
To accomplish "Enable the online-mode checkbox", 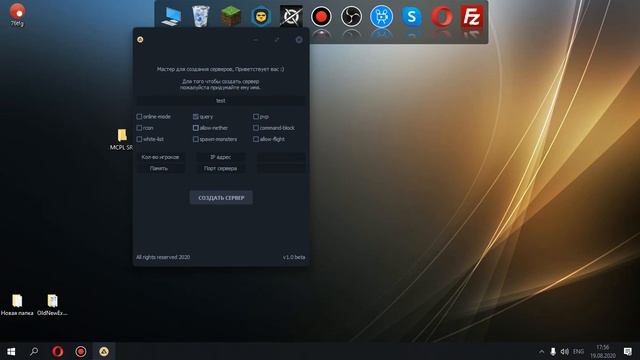I will [x=139, y=117].
